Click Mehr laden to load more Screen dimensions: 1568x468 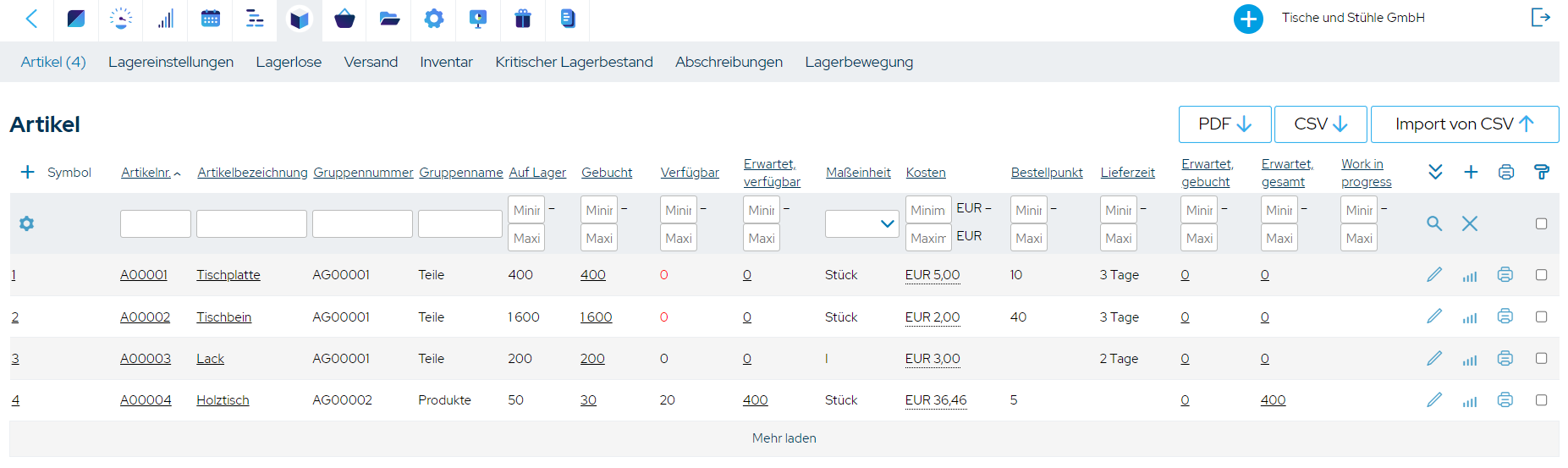(x=784, y=438)
